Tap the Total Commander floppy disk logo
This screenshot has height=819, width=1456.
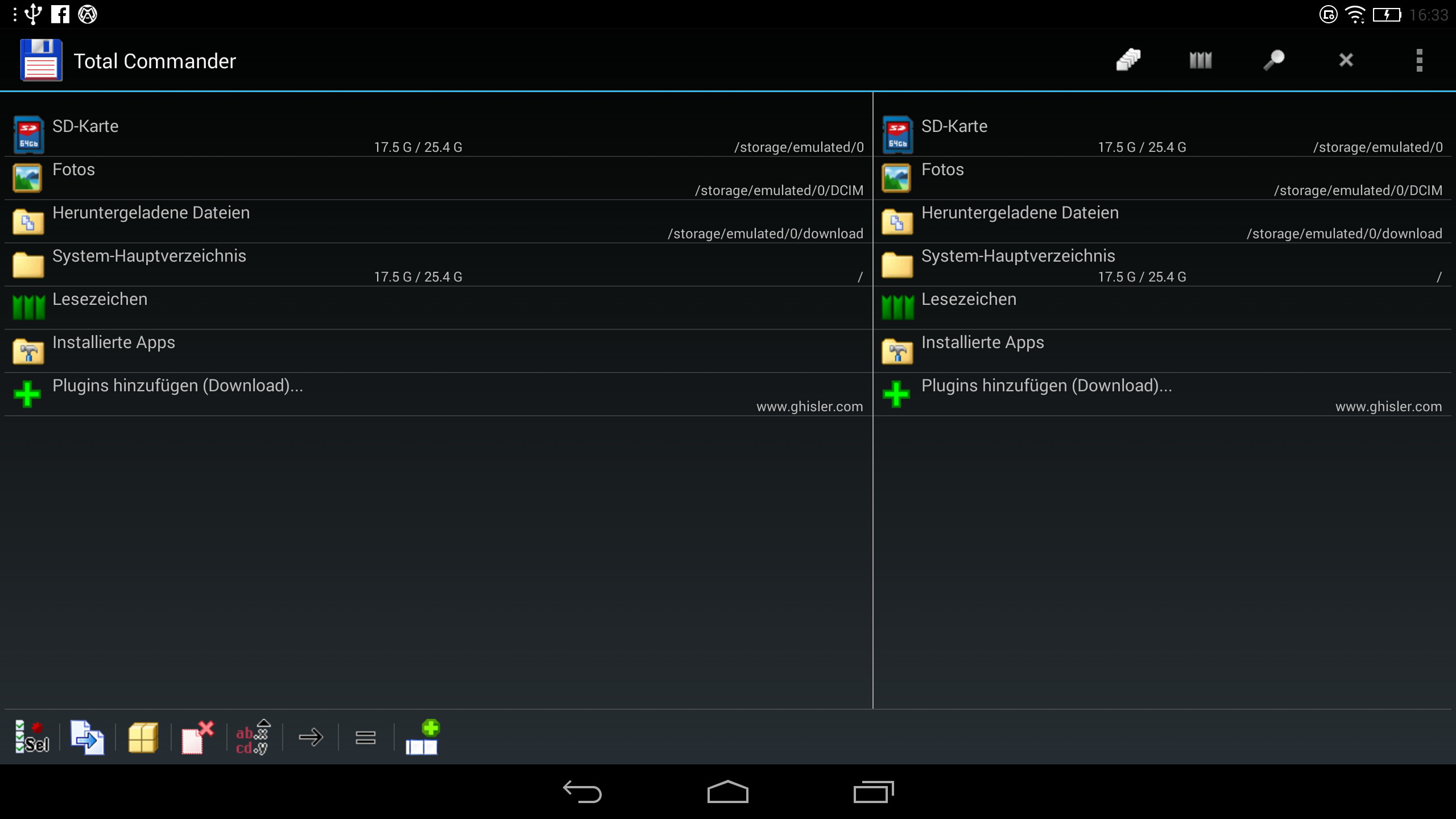click(41, 60)
